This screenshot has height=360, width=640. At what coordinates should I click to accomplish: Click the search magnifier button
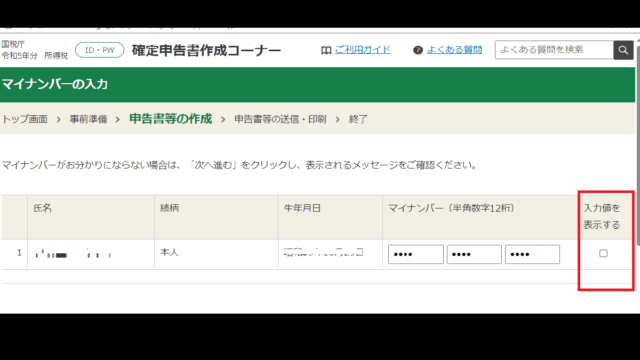point(623,50)
